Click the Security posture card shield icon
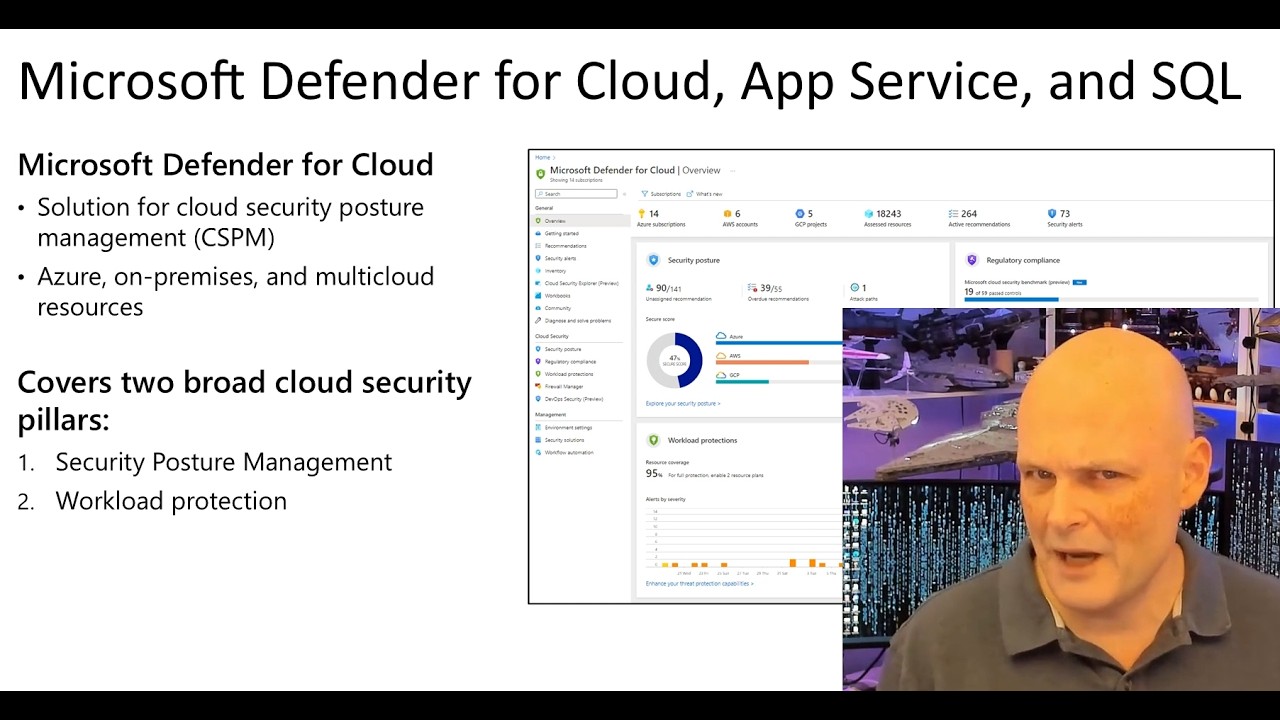 pyautogui.click(x=654, y=260)
